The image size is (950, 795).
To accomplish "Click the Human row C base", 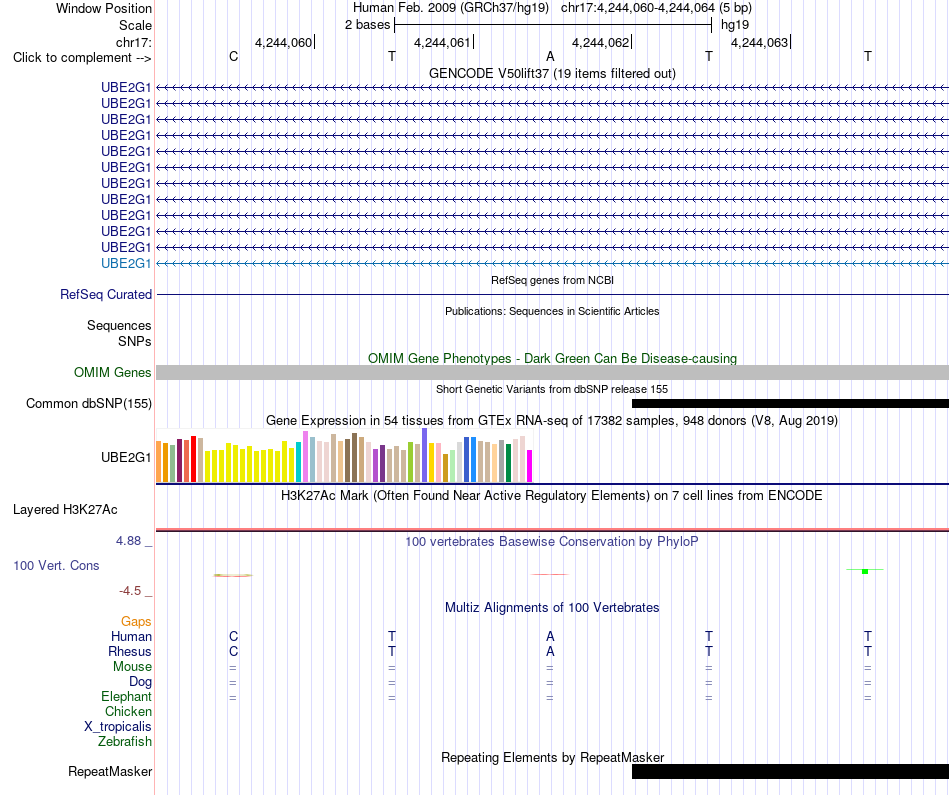I will pos(233,636).
